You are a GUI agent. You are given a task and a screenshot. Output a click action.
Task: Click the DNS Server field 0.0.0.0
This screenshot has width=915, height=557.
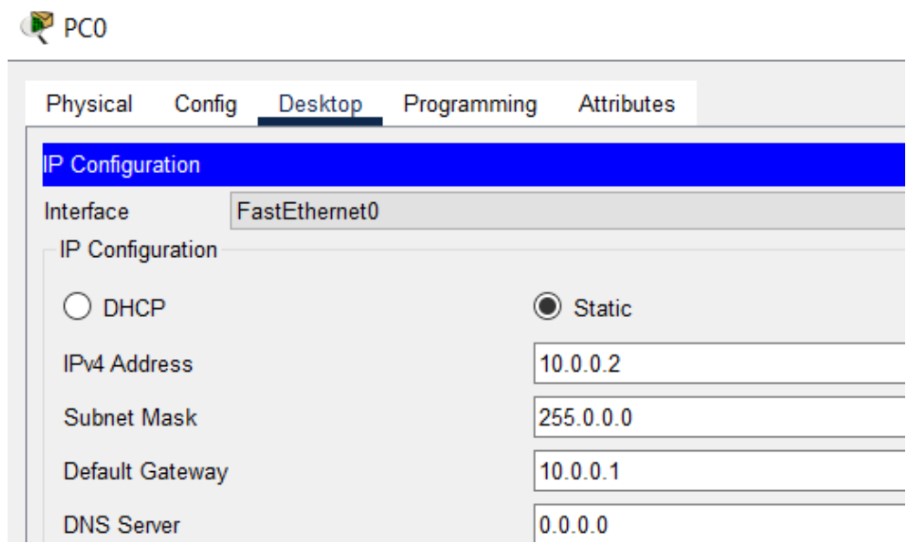(x=719, y=524)
